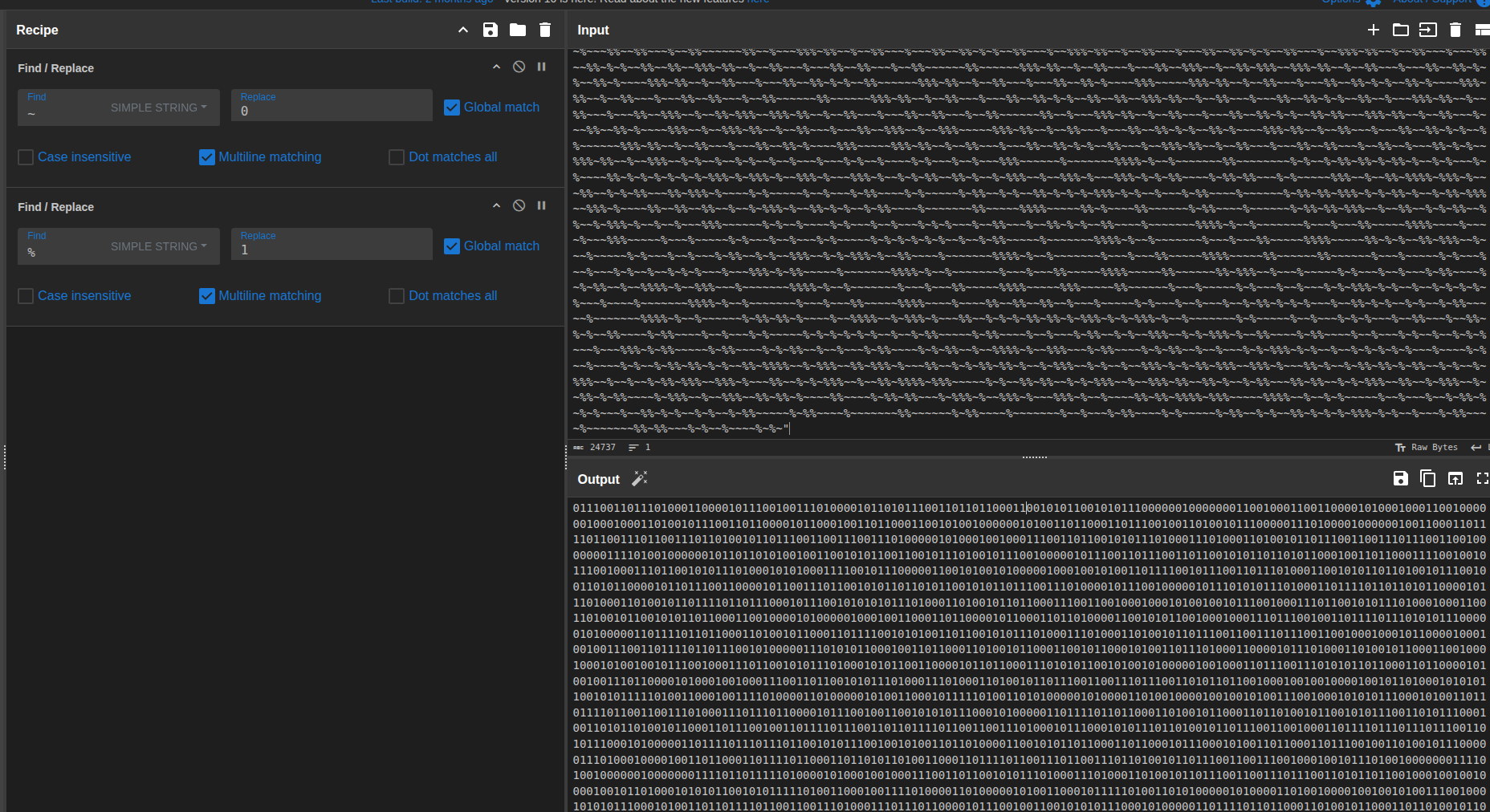Open SIMPLE STRING dropdown in first Find field
This screenshot has height=812, width=1490.
point(158,108)
